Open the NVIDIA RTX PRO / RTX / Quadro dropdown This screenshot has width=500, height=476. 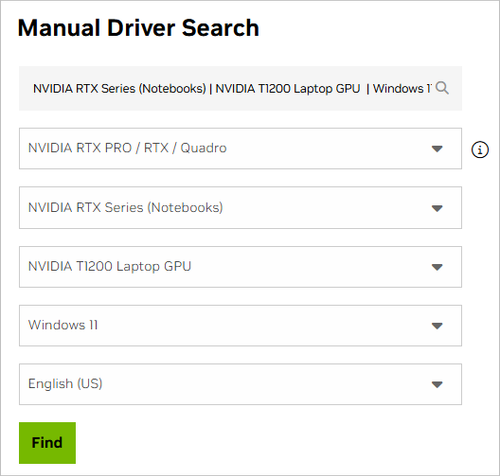tap(240, 148)
